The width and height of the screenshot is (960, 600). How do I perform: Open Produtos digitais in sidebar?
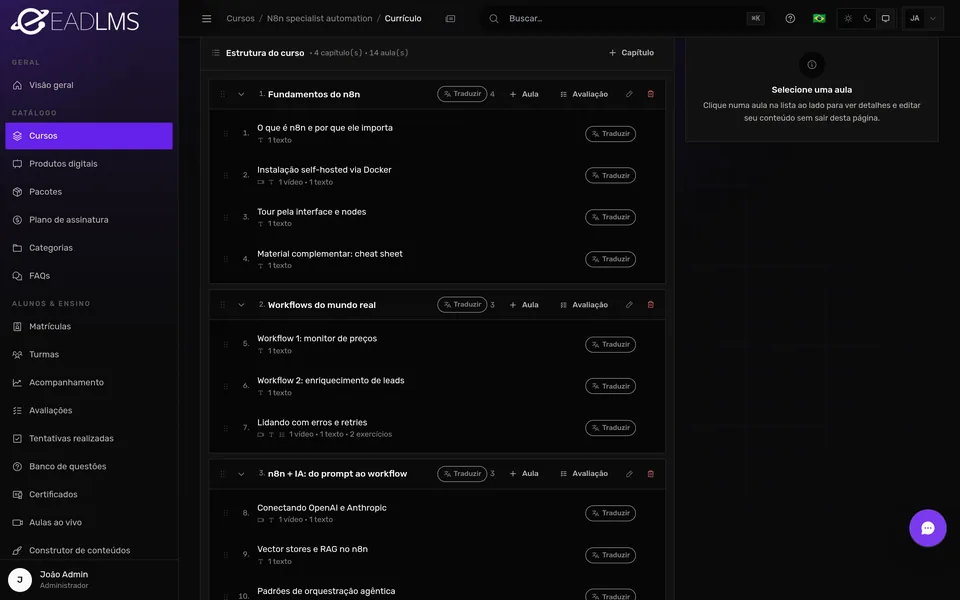click(89, 163)
